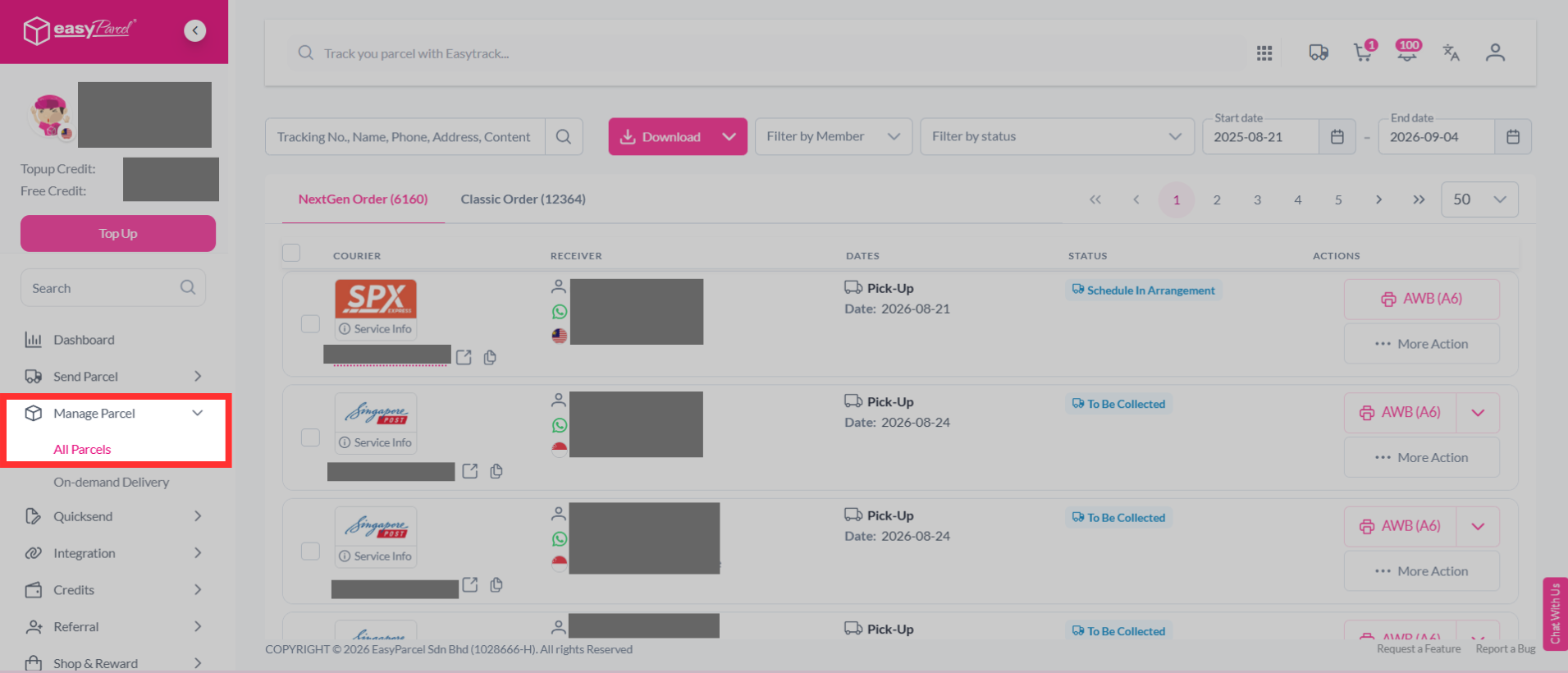Copy tracking number of first Singapore Post parcel

tap(496, 471)
